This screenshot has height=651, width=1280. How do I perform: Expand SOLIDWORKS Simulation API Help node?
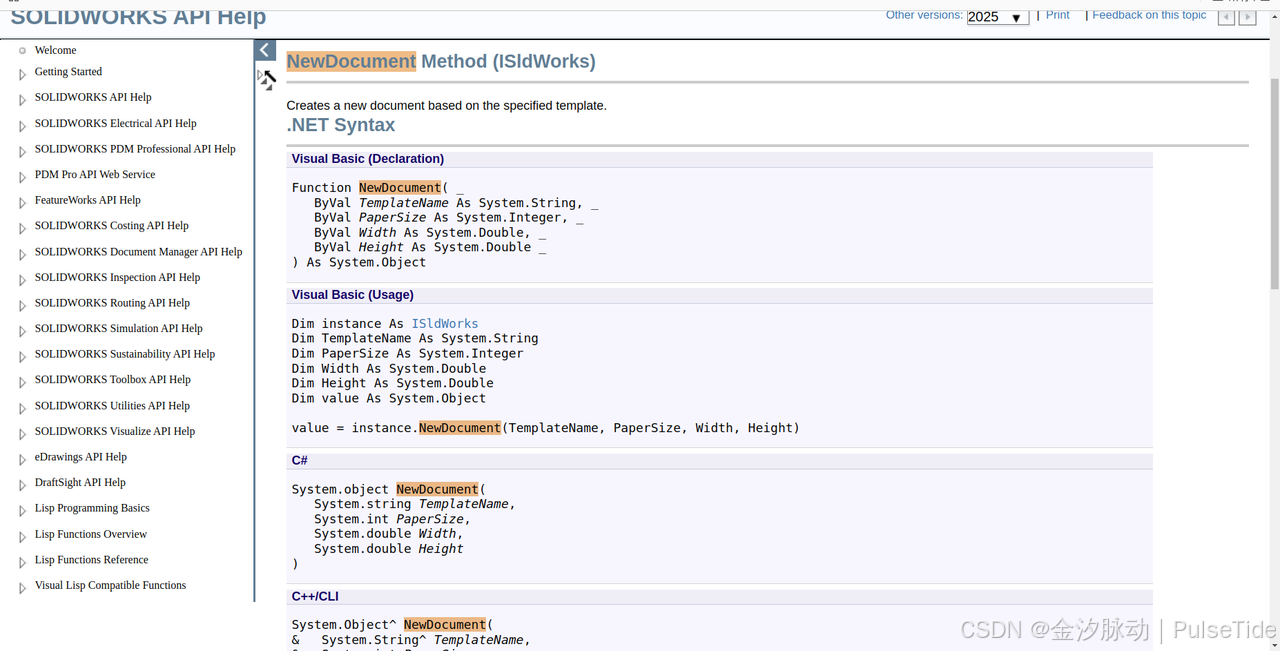click(x=22, y=331)
